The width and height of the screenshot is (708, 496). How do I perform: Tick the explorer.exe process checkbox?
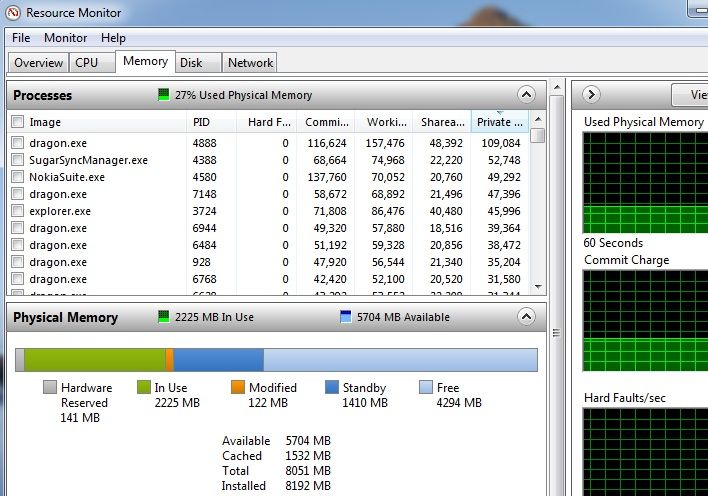coord(17,211)
